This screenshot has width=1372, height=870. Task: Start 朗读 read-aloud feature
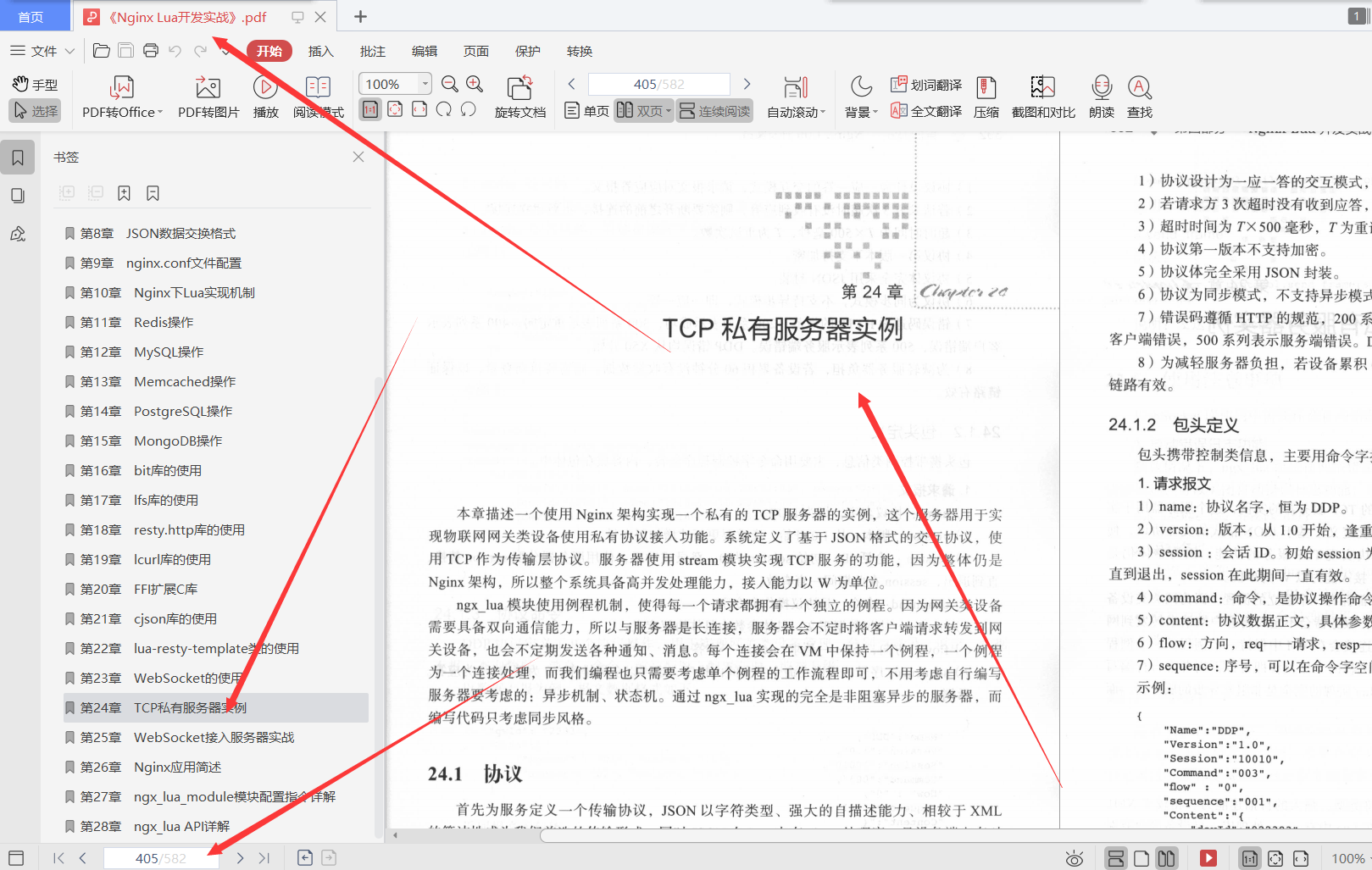click(1100, 96)
